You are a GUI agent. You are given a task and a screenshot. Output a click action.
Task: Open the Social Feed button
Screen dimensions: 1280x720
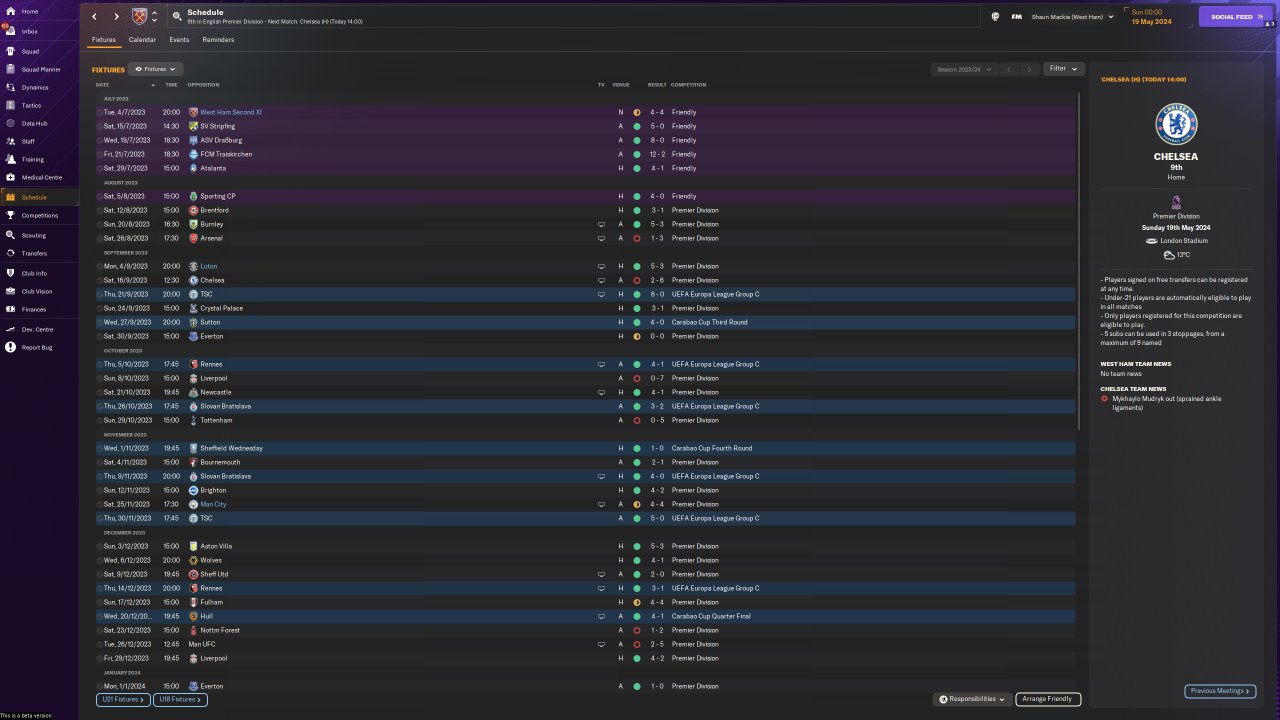tap(1236, 17)
